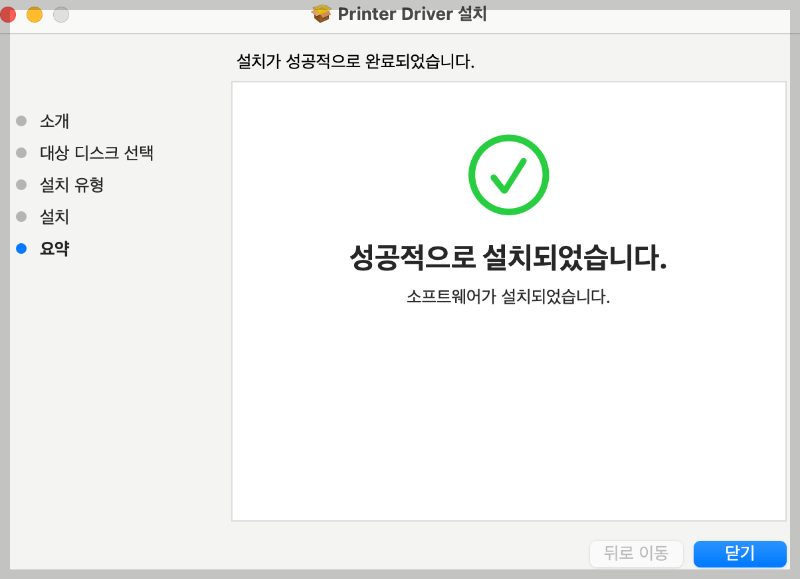The image size is (800, 579).
Task: Click the 소프트웨어가 설치되었습니다 message text
Action: (x=509, y=296)
